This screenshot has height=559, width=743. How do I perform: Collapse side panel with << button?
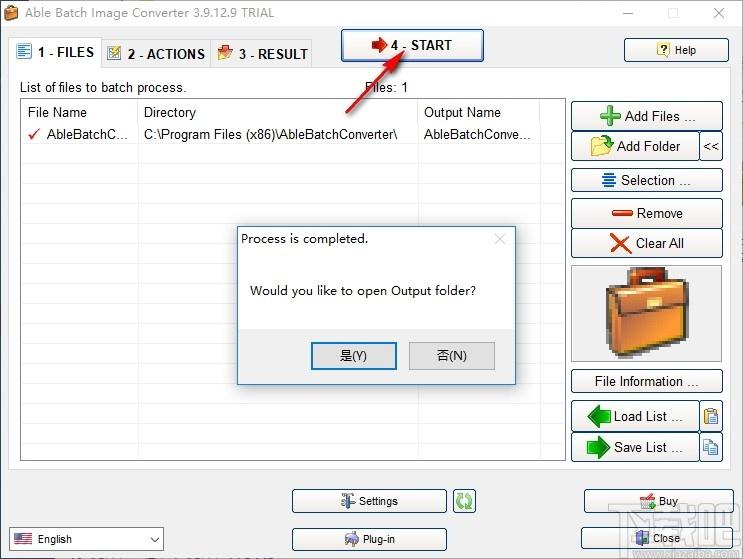tap(711, 146)
